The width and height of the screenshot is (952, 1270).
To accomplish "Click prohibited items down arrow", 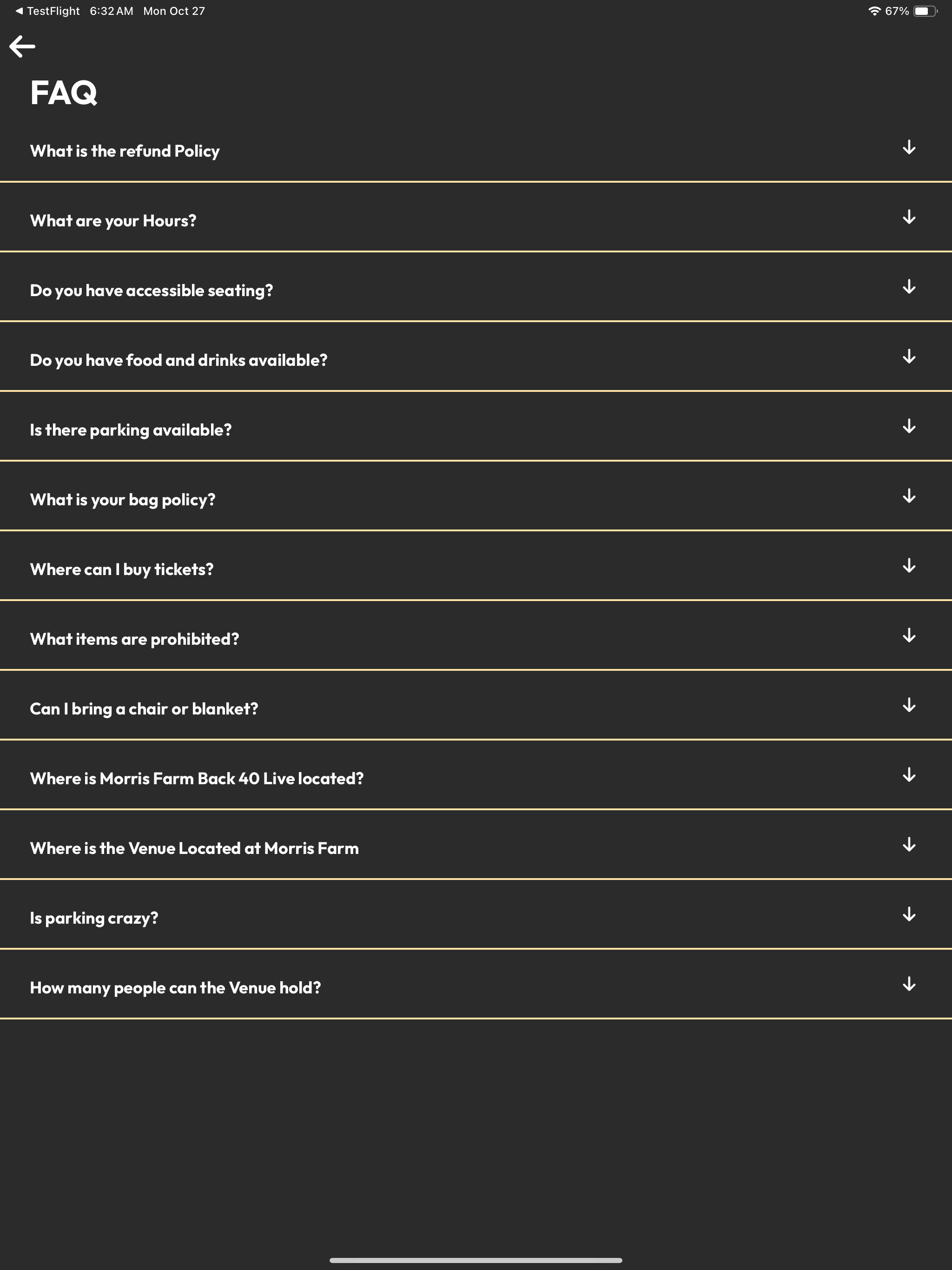I will pyautogui.click(x=909, y=635).
